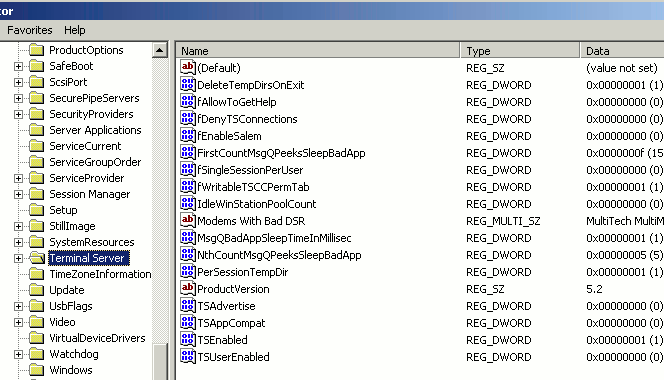The width and height of the screenshot is (664, 380).
Task: Click the ServiceCurrent folder icon
Action: 37,146
